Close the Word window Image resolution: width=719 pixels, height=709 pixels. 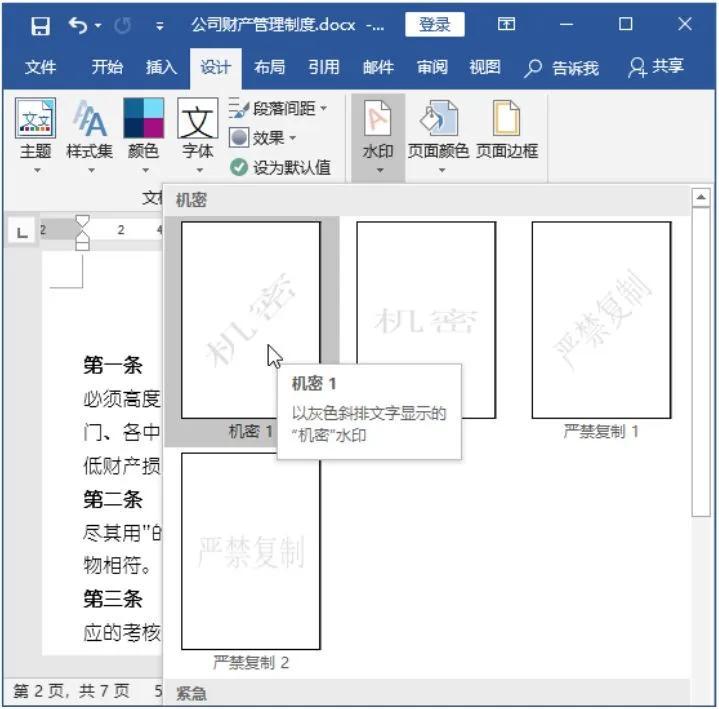click(x=685, y=24)
